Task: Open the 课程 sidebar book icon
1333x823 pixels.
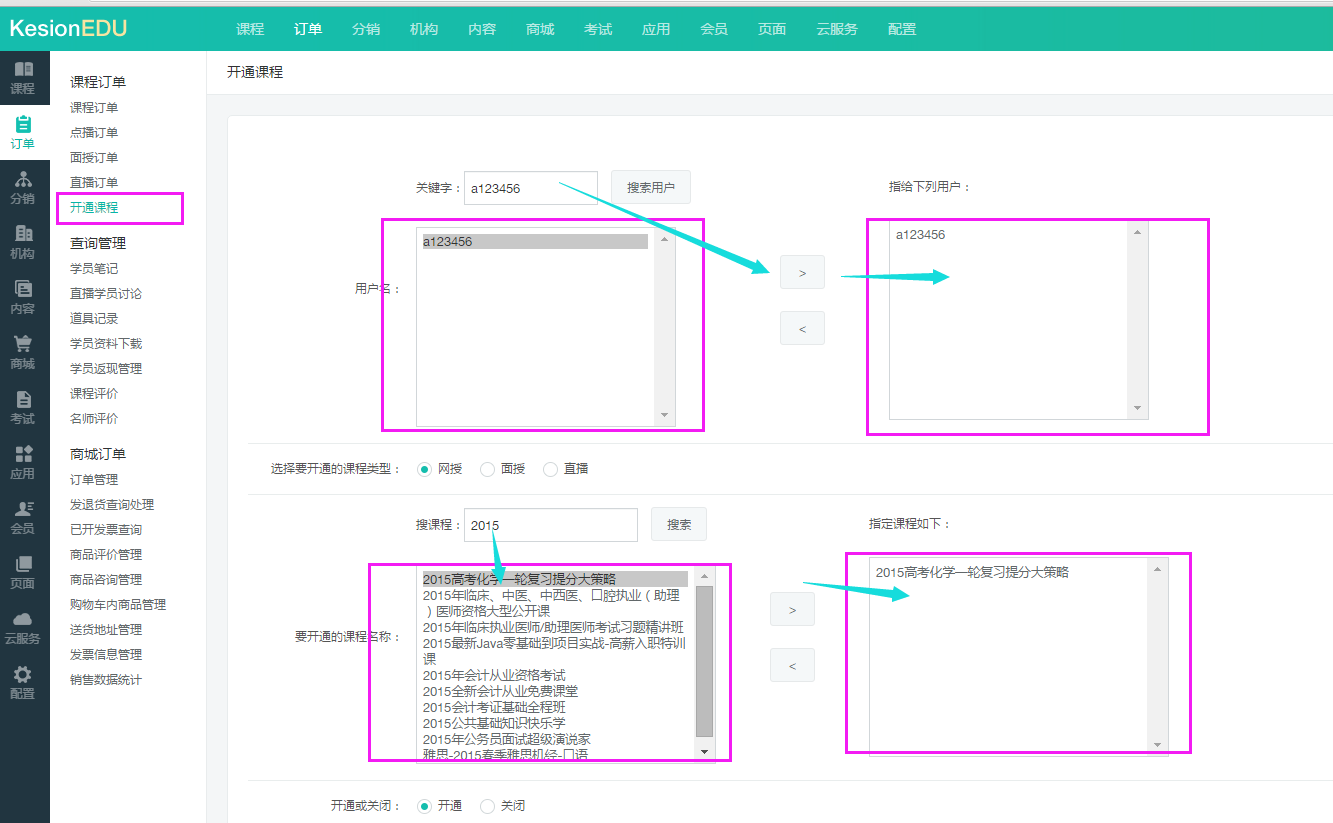Action: click(x=23, y=70)
